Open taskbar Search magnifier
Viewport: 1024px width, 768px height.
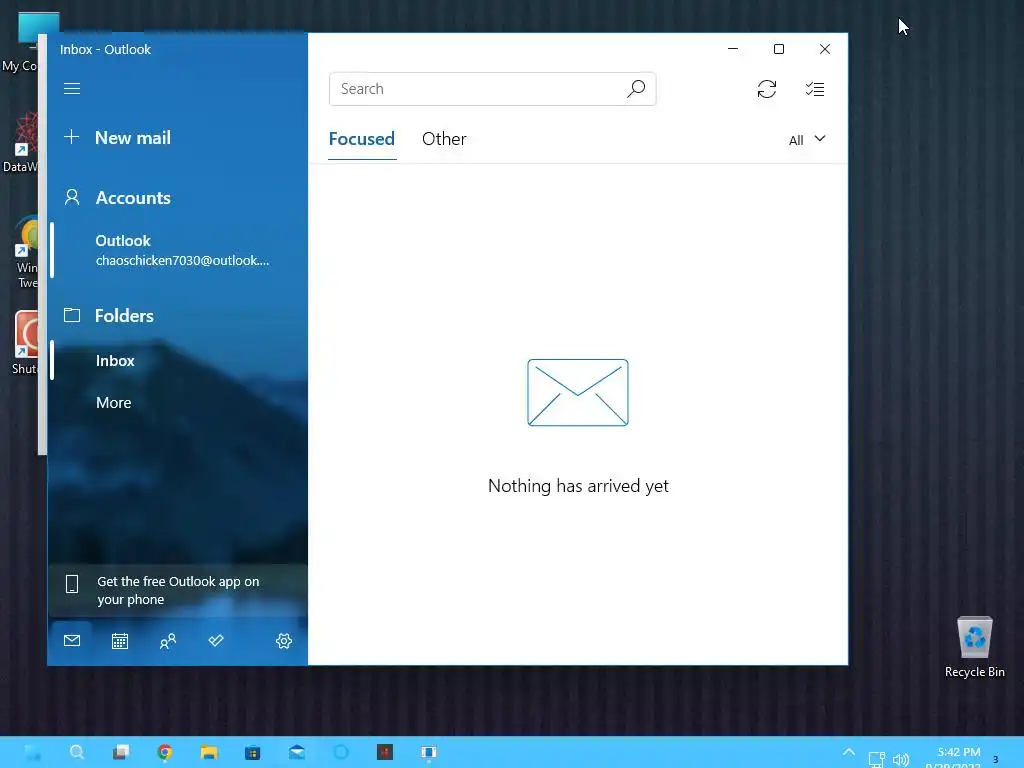(x=77, y=752)
